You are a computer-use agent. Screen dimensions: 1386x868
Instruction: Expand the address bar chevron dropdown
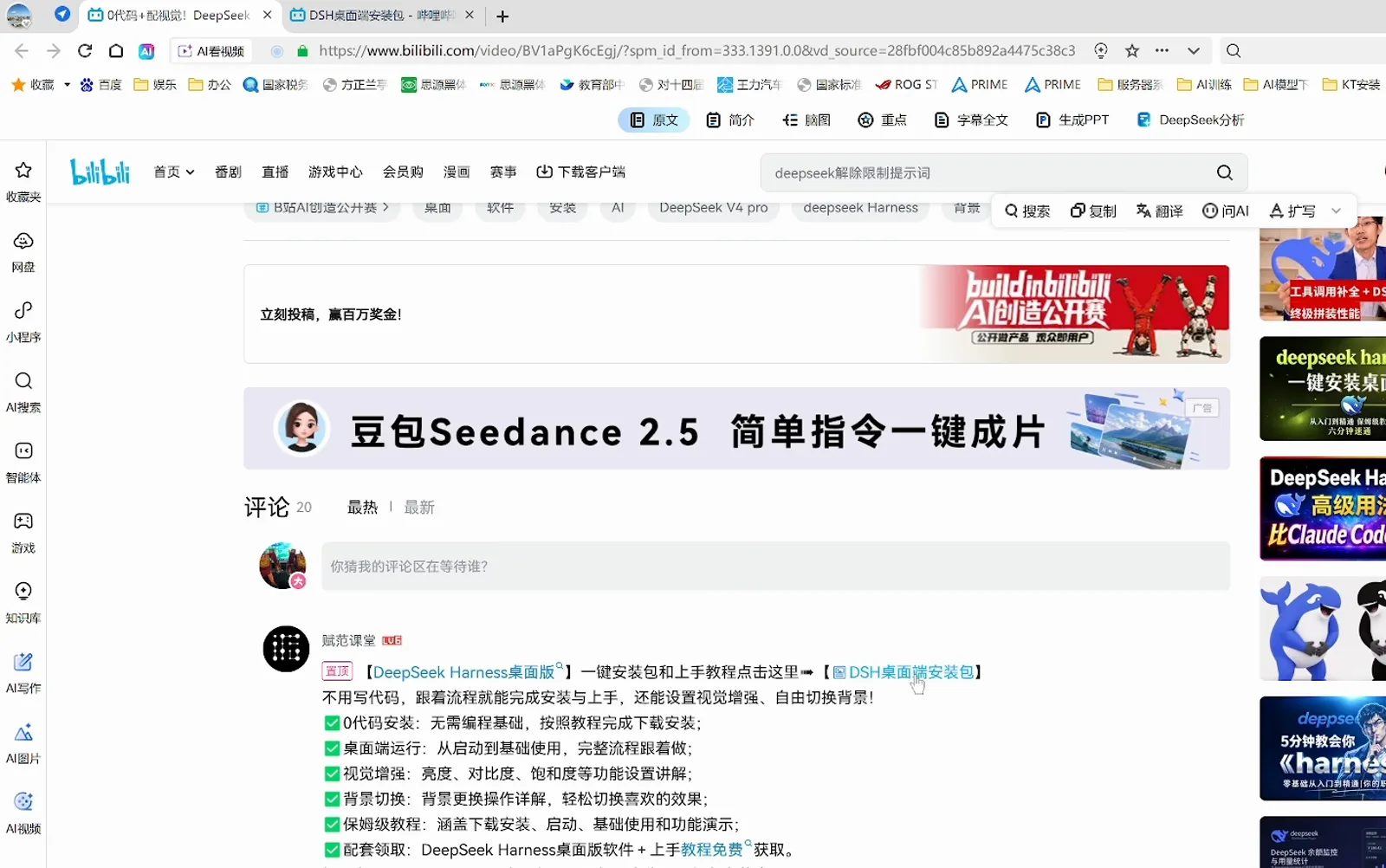pyautogui.click(x=1194, y=51)
